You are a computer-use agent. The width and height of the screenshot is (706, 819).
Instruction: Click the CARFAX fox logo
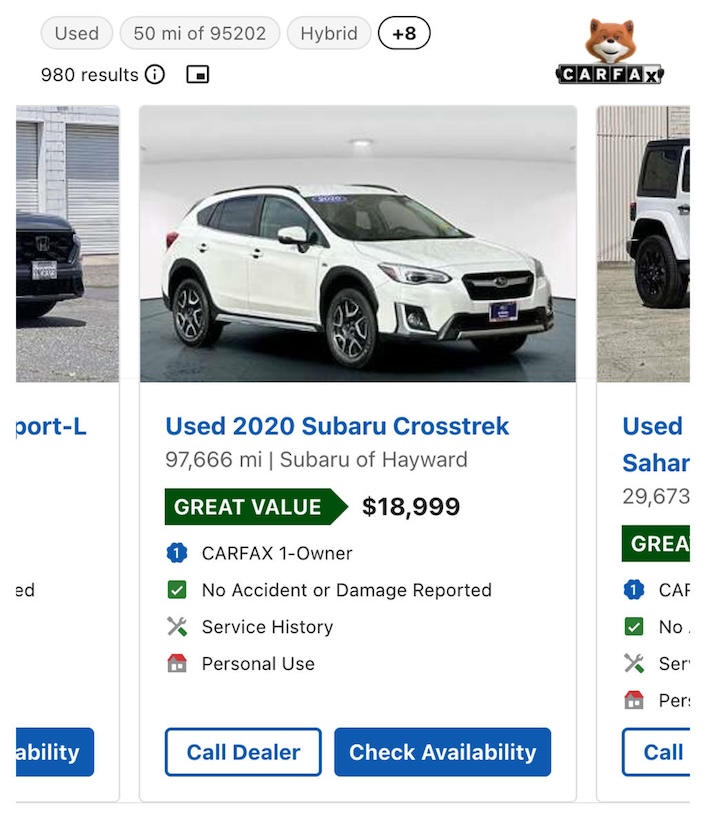(612, 42)
